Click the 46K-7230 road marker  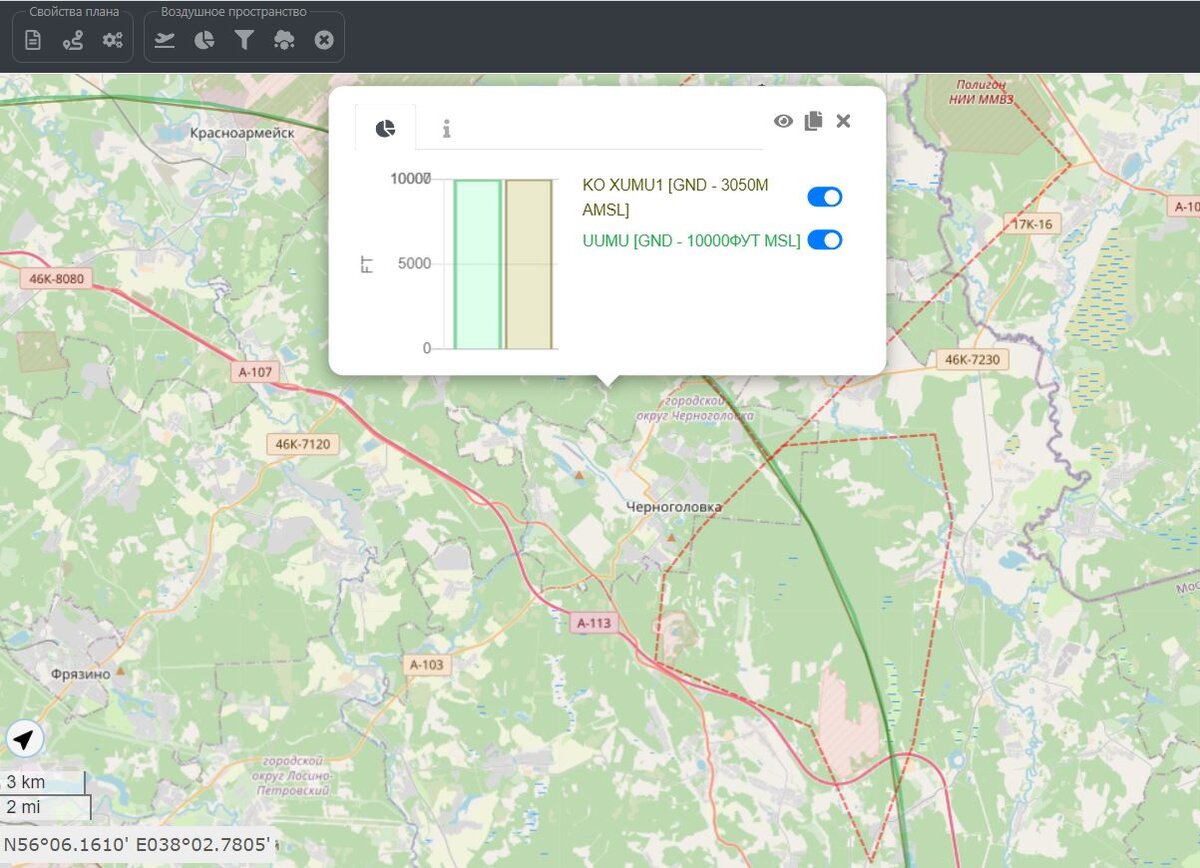pyautogui.click(x=971, y=359)
